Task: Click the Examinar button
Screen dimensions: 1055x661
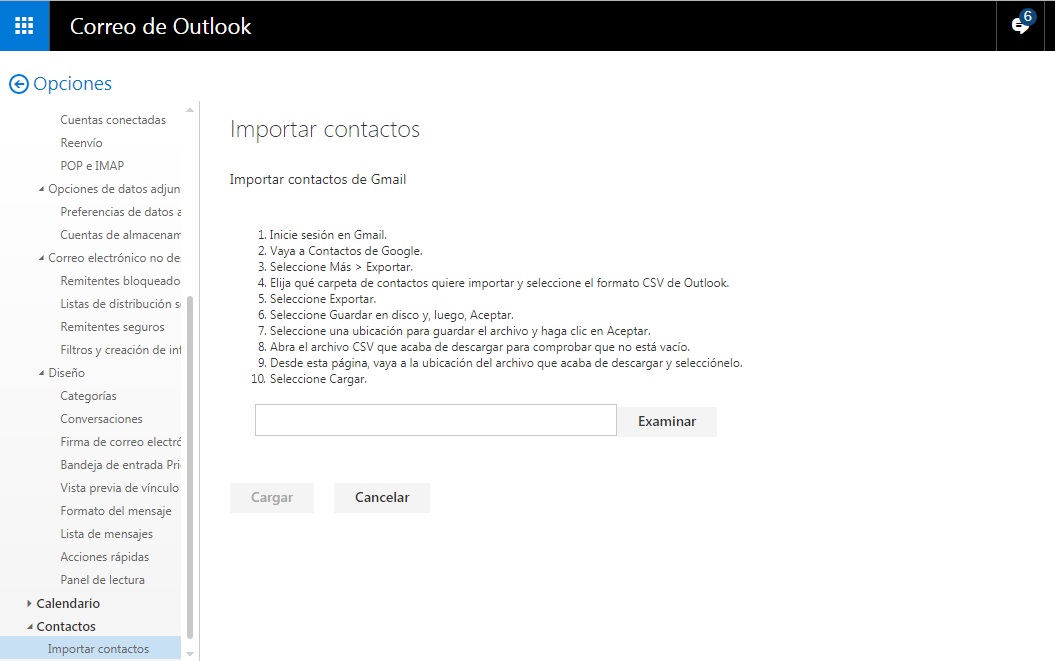Action: click(666, 421)
